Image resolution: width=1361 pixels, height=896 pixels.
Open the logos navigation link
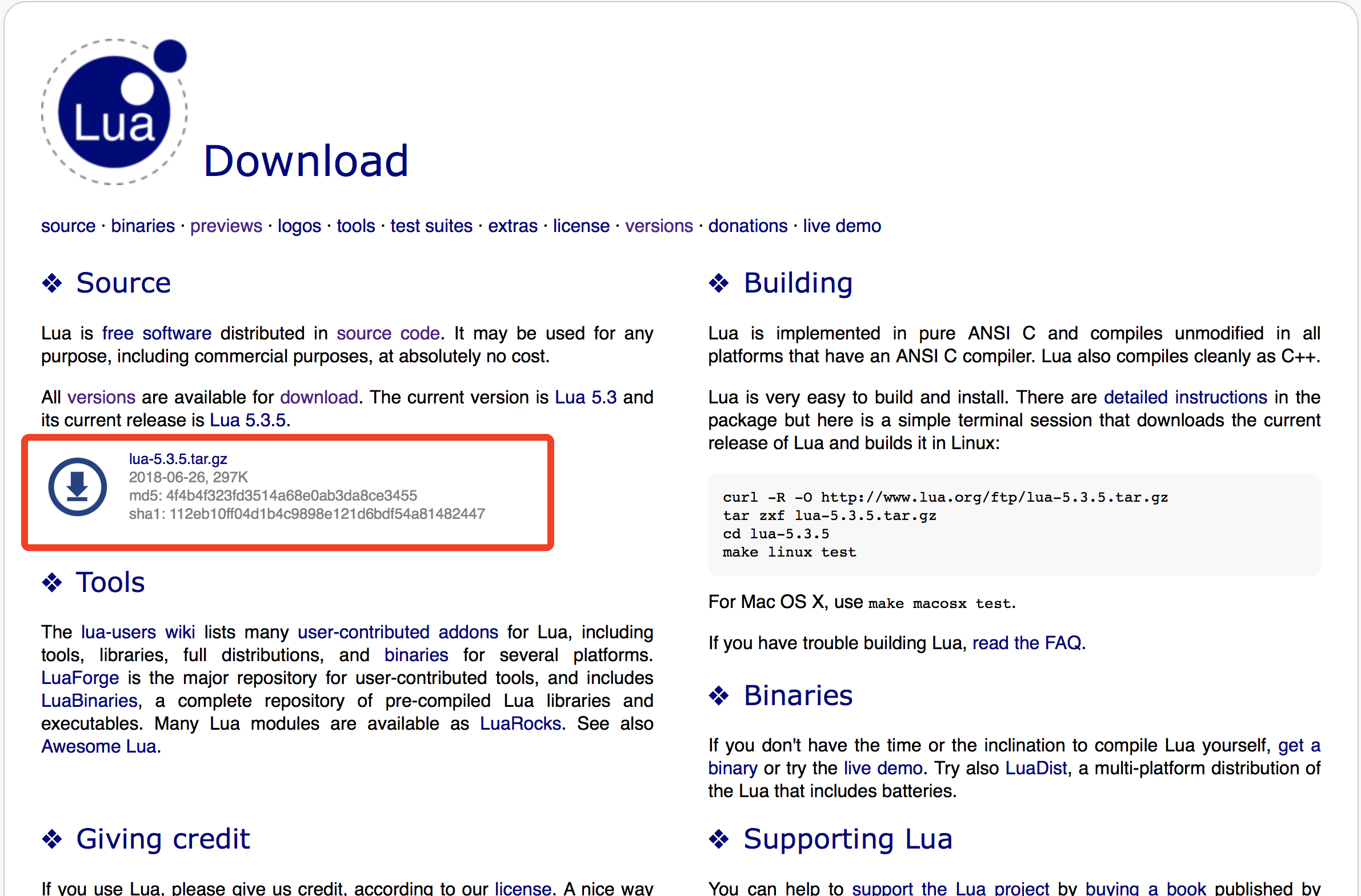[299, 226]
